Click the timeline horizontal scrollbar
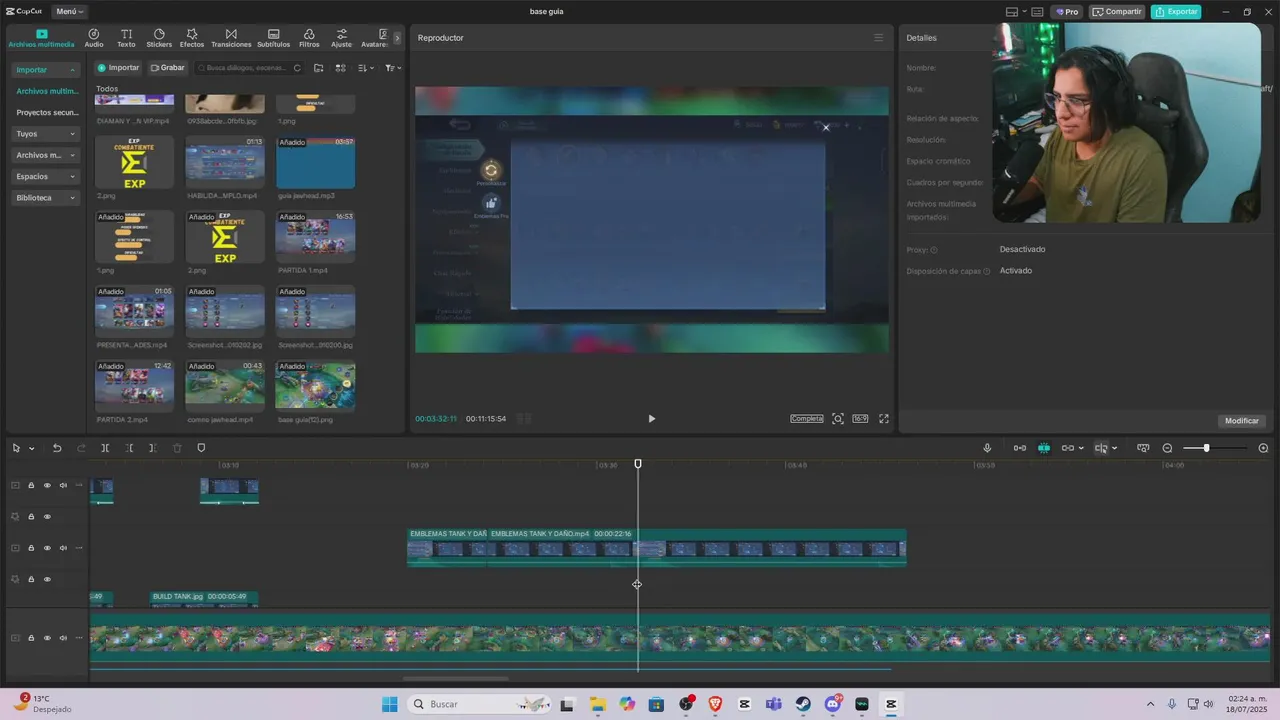 (455, 680)
